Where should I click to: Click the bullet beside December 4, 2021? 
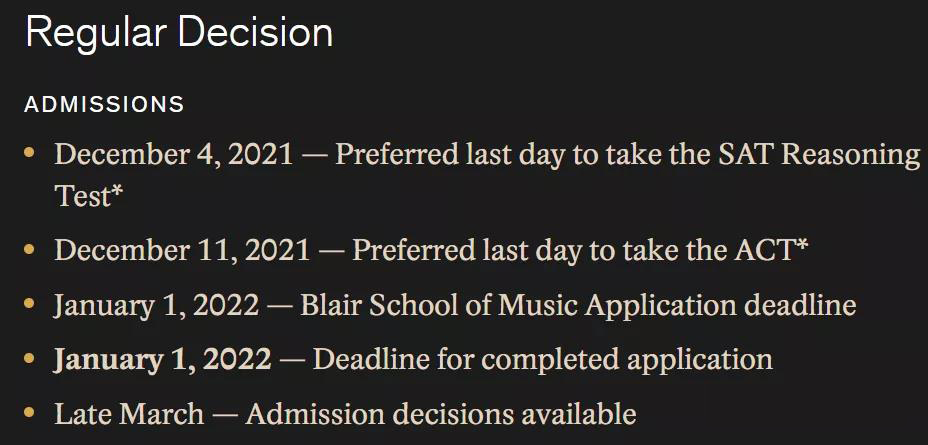[x=29, y=153]
